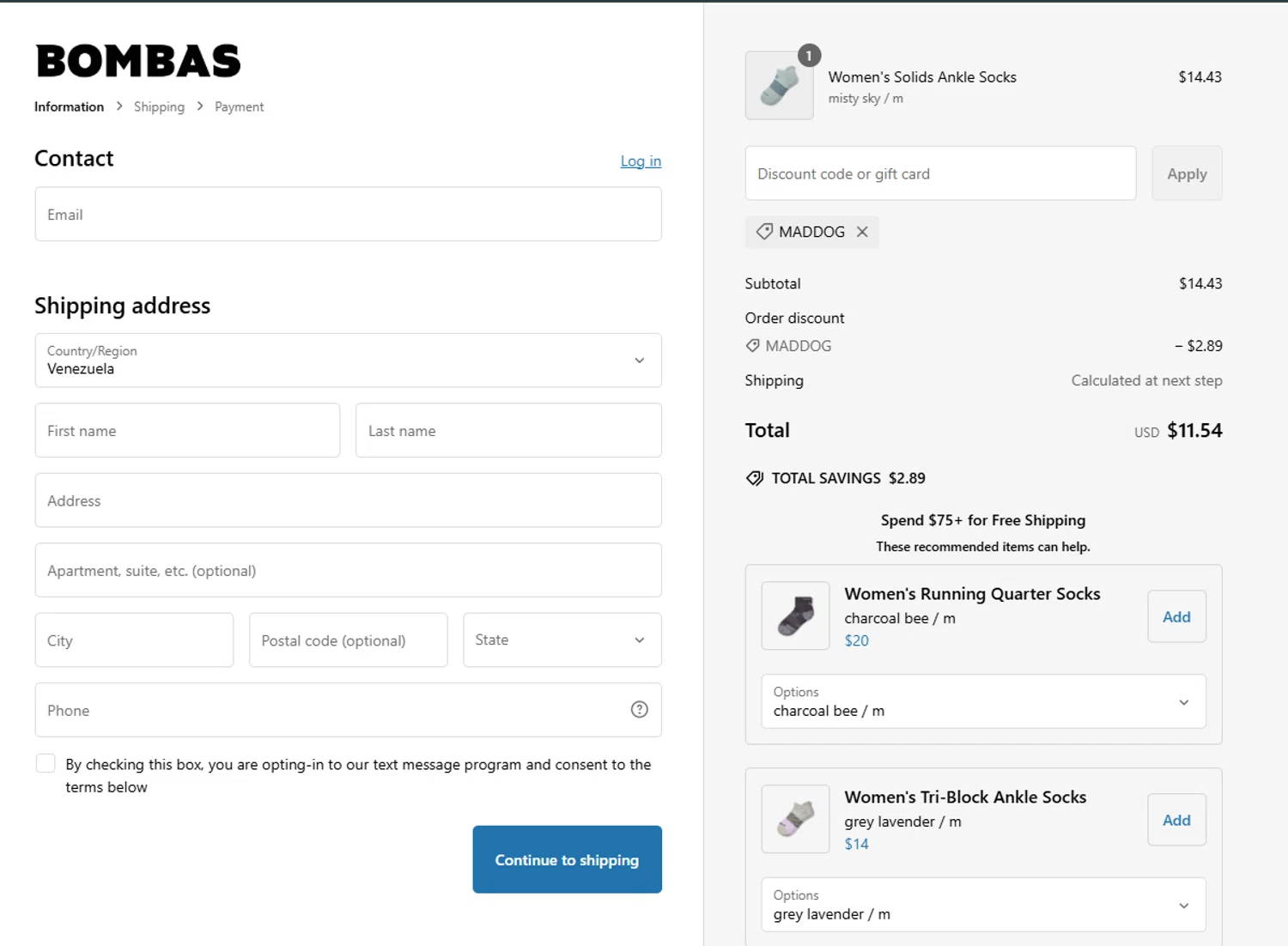The height and width of the screenshot is (946, 1288).
Task: Click the Women's Tri-Block Ankle Socks title
Action: point(965,797)
